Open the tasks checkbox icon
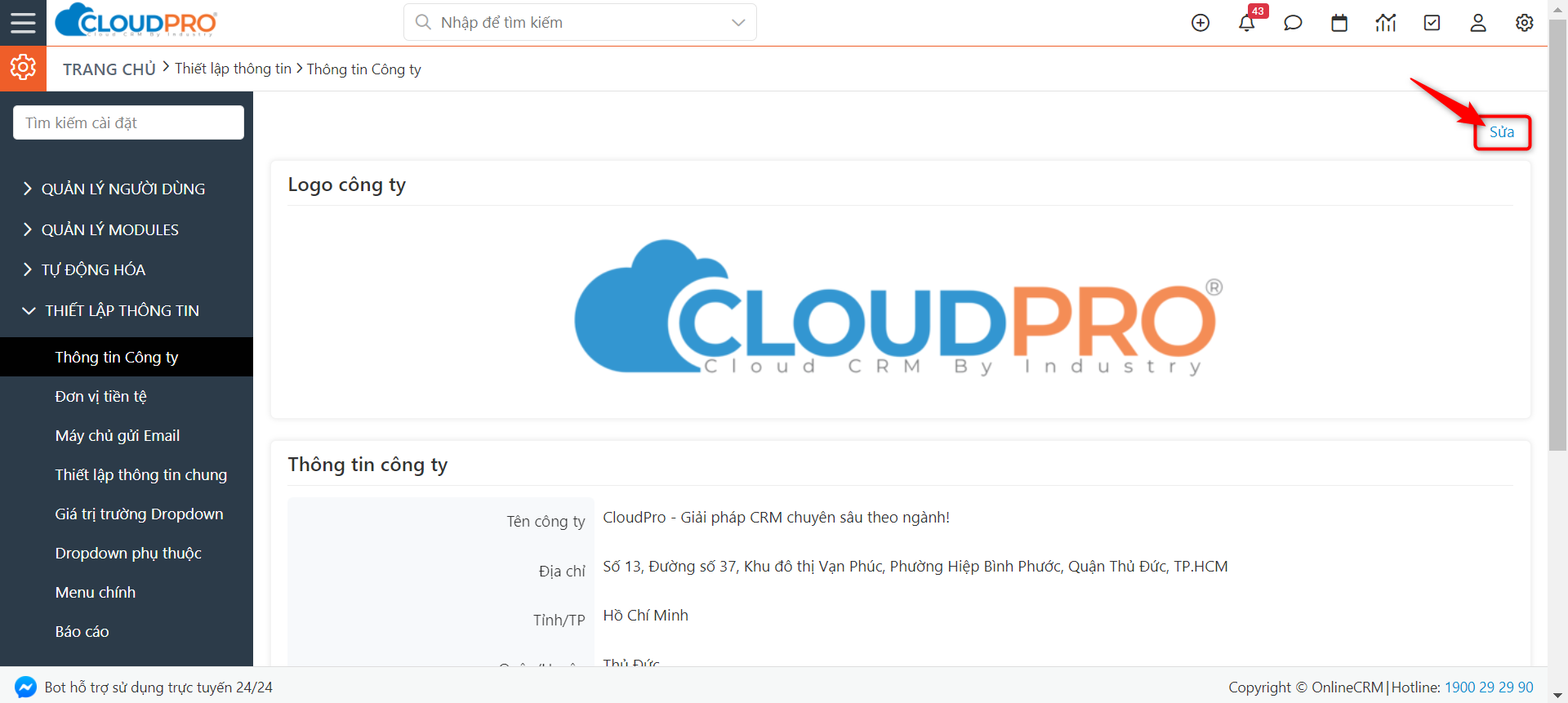1568x703 pixels. point(1432,23)
